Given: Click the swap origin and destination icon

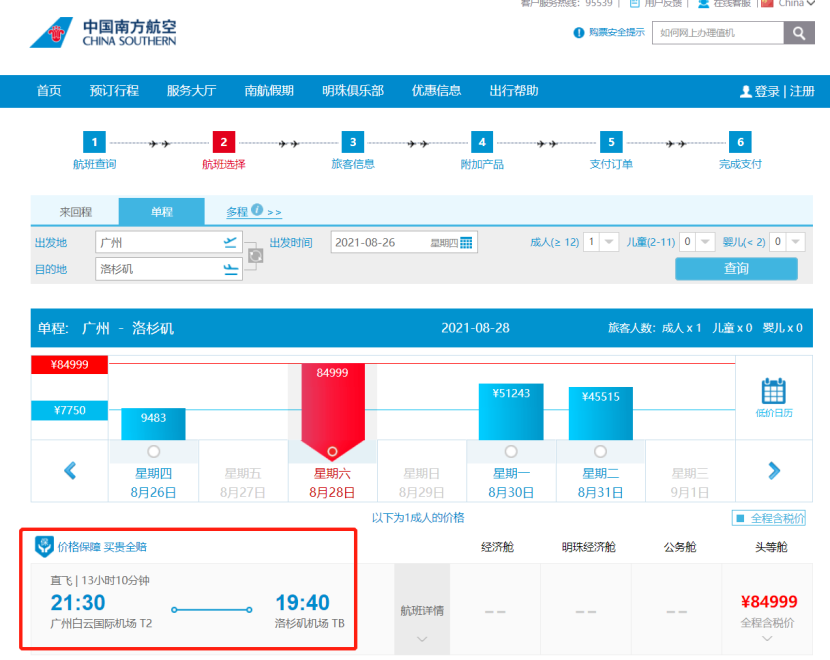Looking at the screenshot, I should point(255,255).
